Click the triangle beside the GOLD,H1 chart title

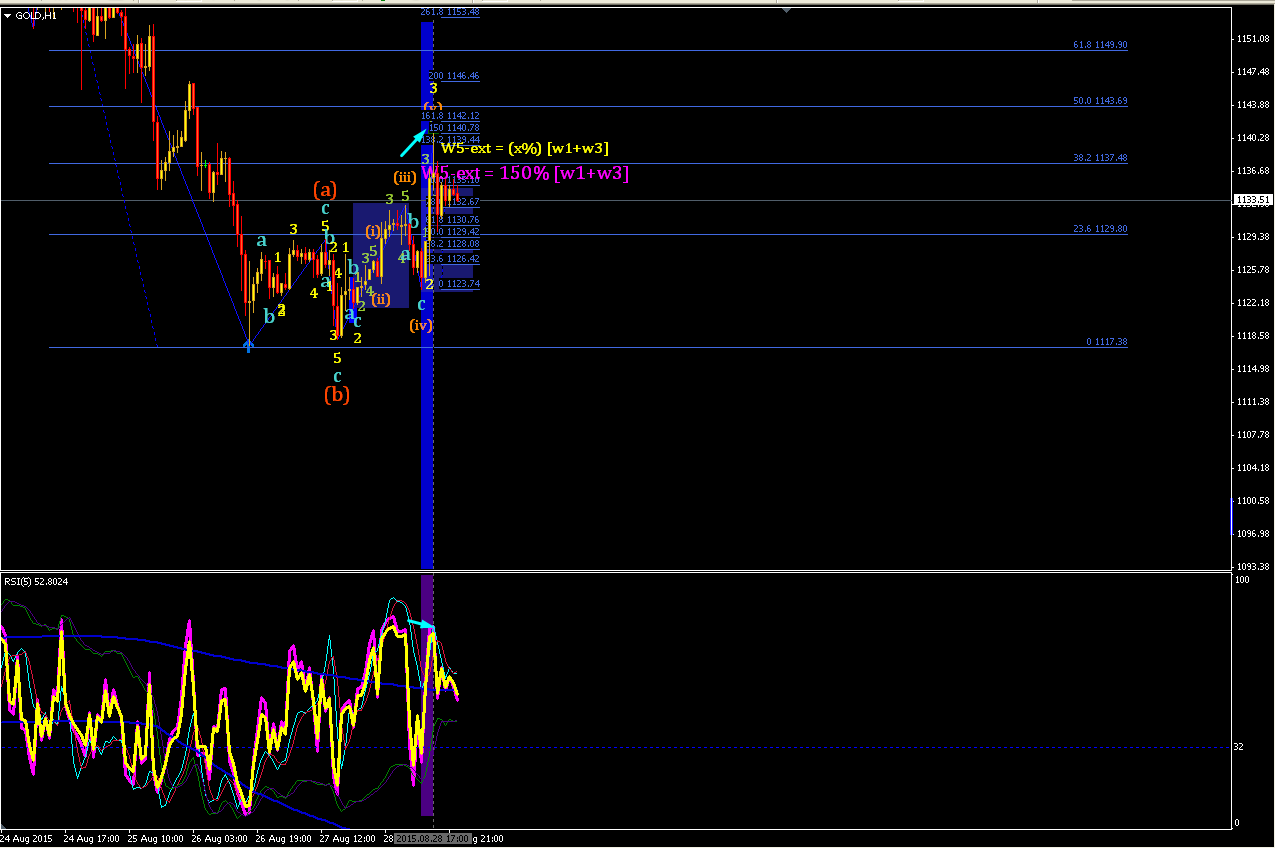tap(8, 16)
